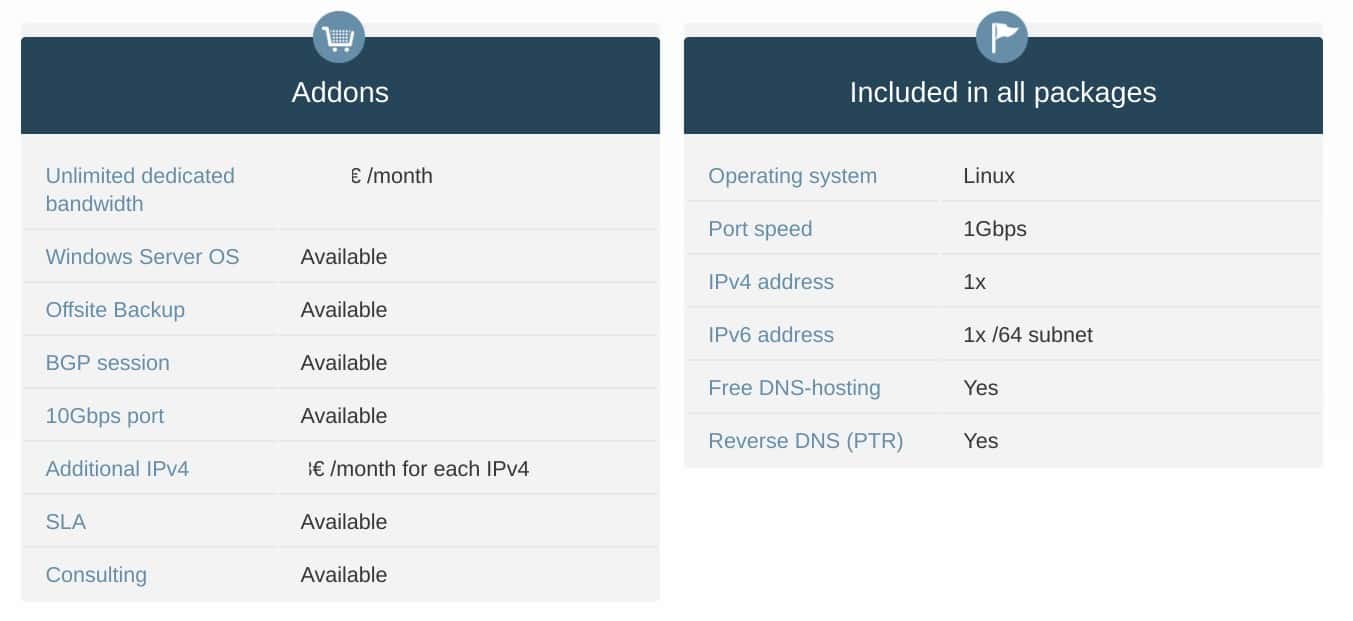Click the 10Gbps port addon label
The height and width of the screenshot is (621, 1353).
pos(105,416)
